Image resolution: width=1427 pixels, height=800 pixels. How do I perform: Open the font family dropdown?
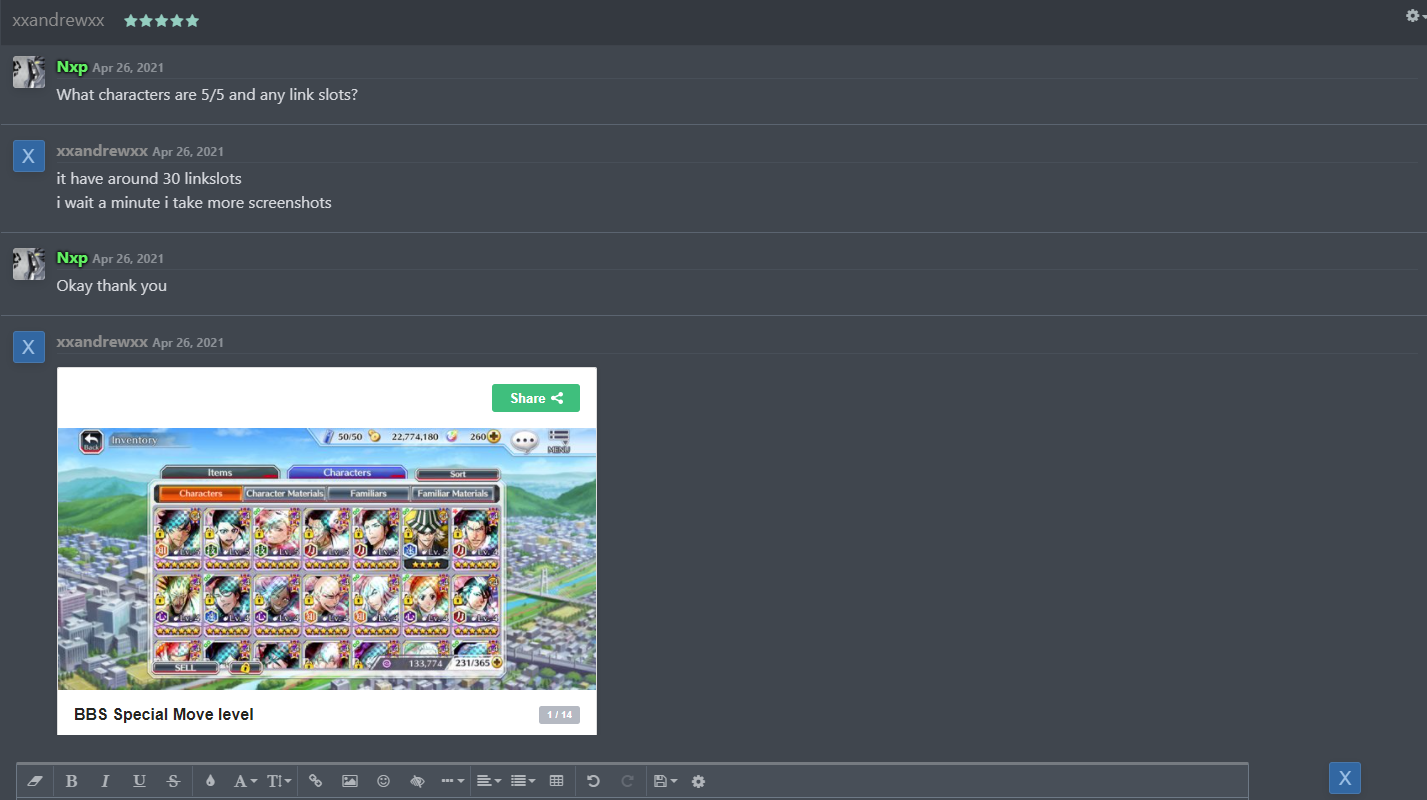245,781
